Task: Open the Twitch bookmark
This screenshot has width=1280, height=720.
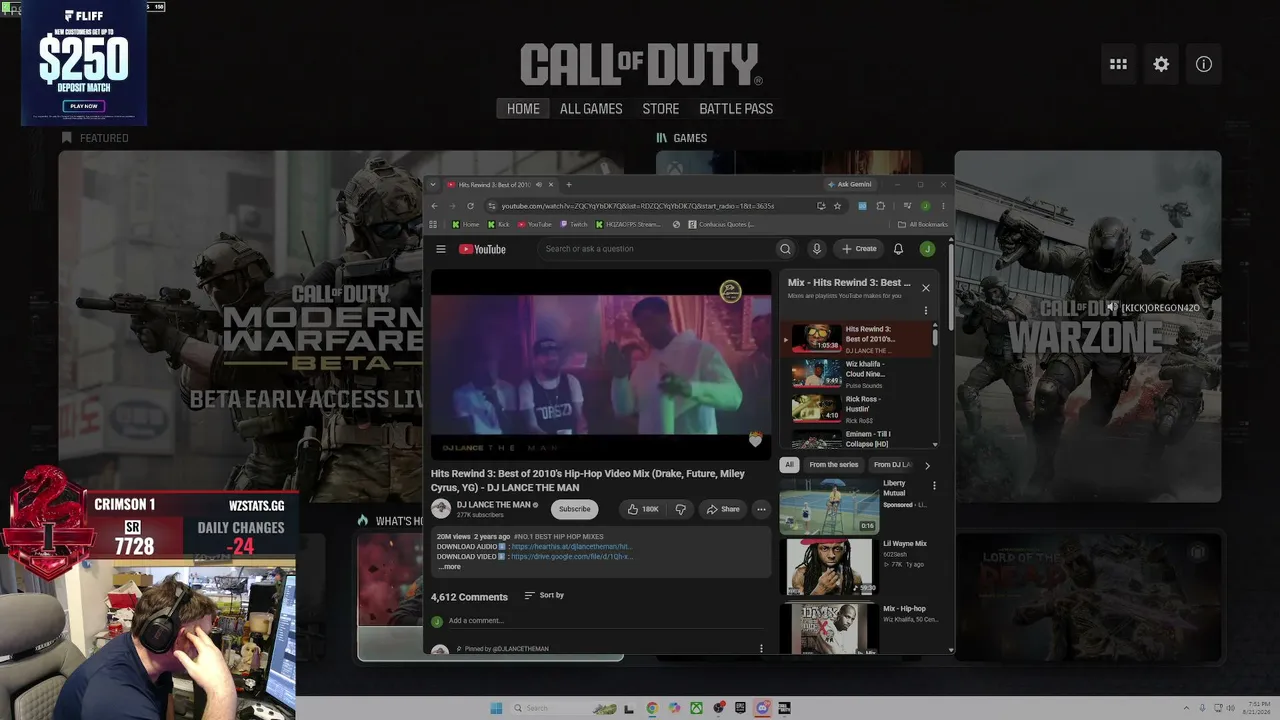Action: pyautogui.click(x=574, y=225)
